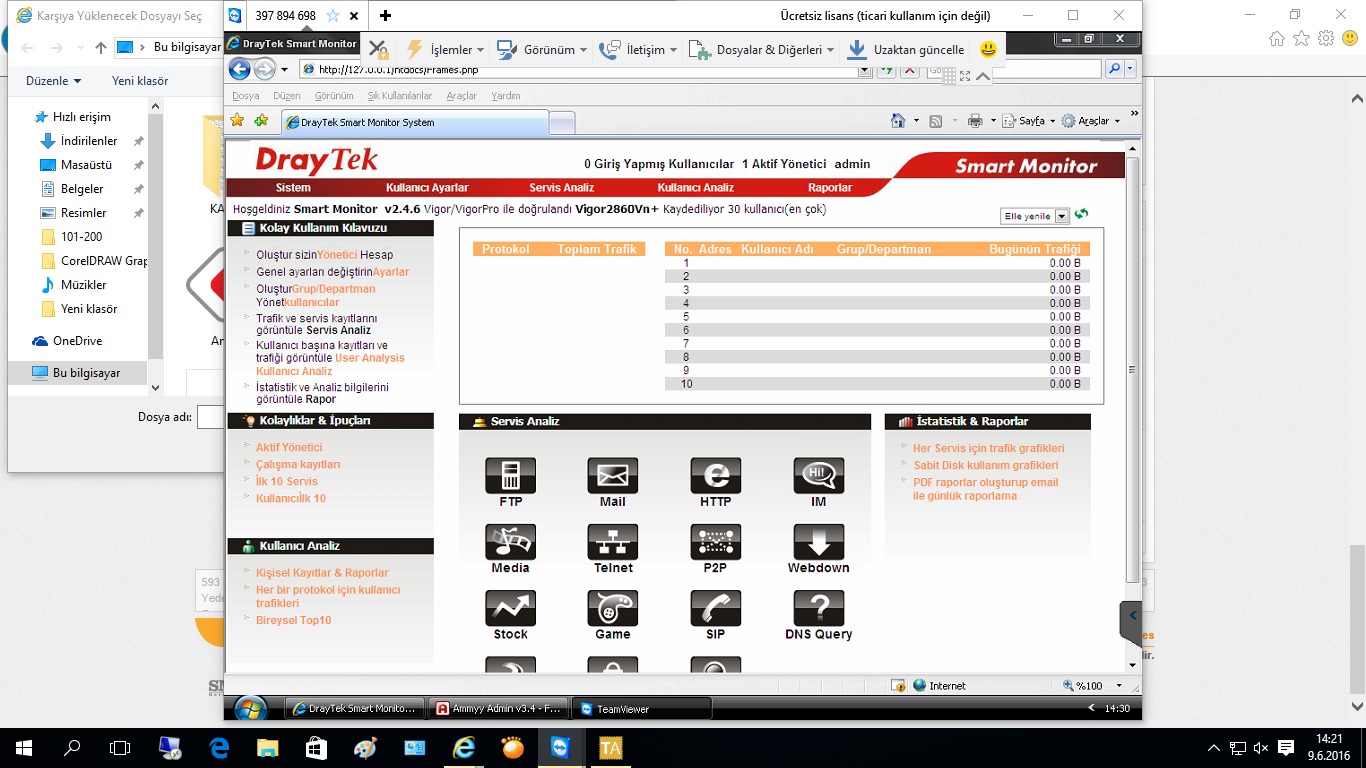This screenshot has height=768, width=1366.
Task: Select the IM service icon
Action: (818, 476)
